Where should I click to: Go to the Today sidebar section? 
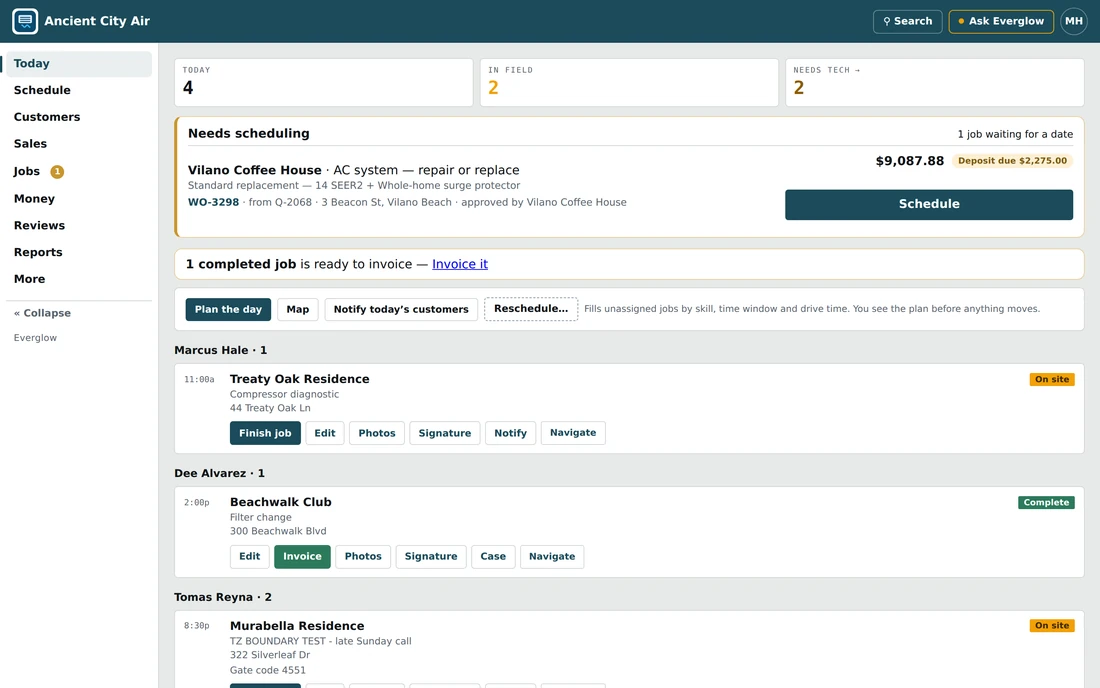[x=79, y=63]
